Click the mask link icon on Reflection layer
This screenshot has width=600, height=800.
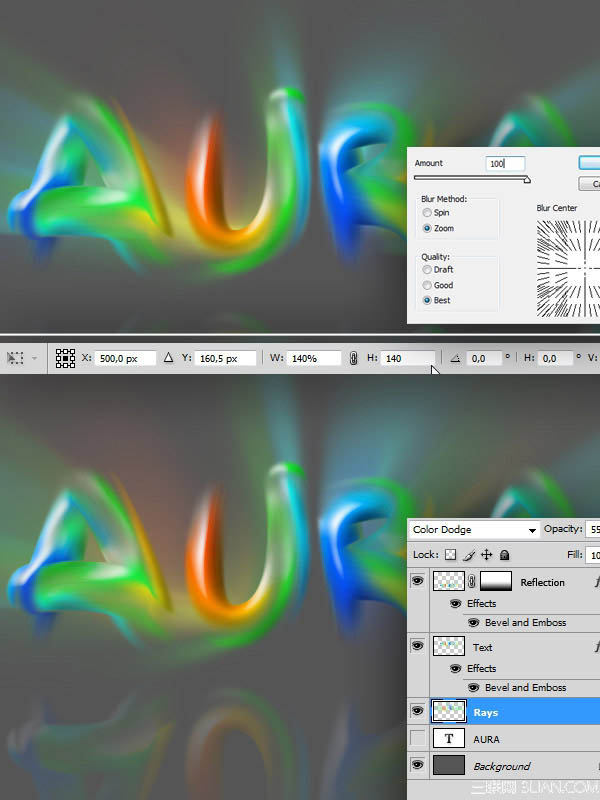472,581
